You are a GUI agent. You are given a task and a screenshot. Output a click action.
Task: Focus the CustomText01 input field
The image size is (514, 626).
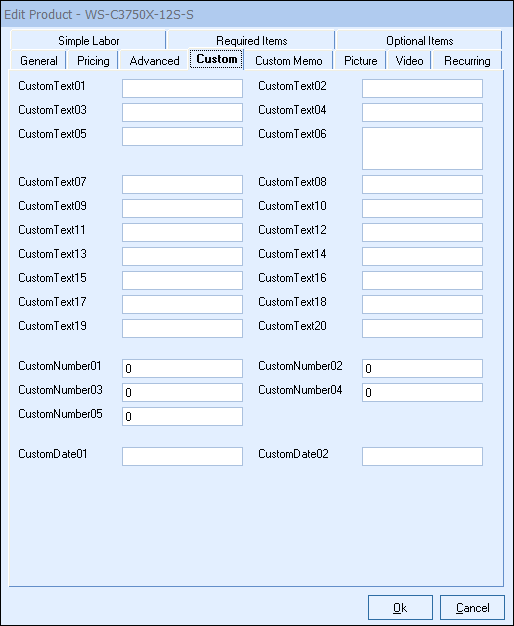coord(183,88)
